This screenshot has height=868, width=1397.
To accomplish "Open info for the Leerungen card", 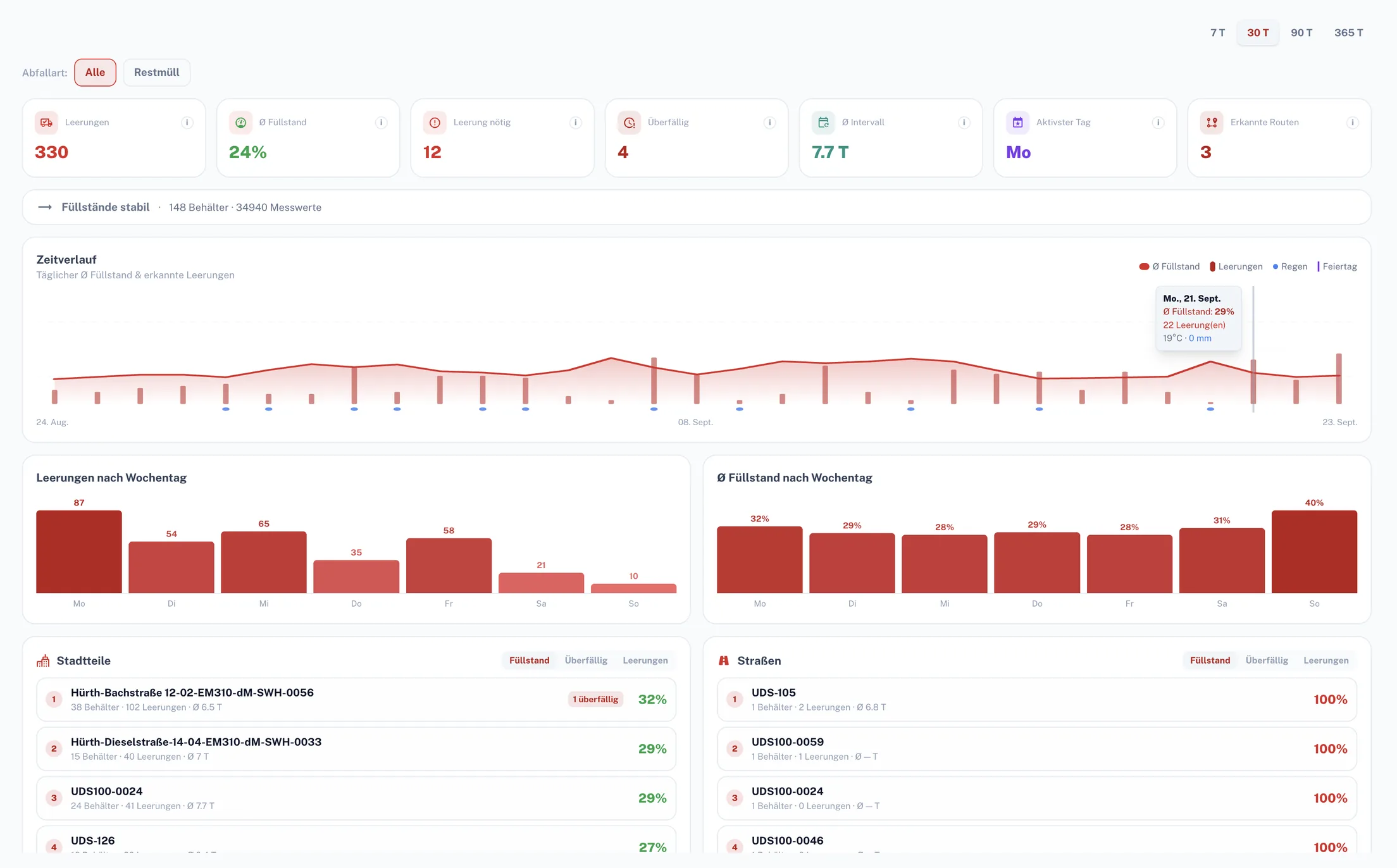I will (187, 123).
